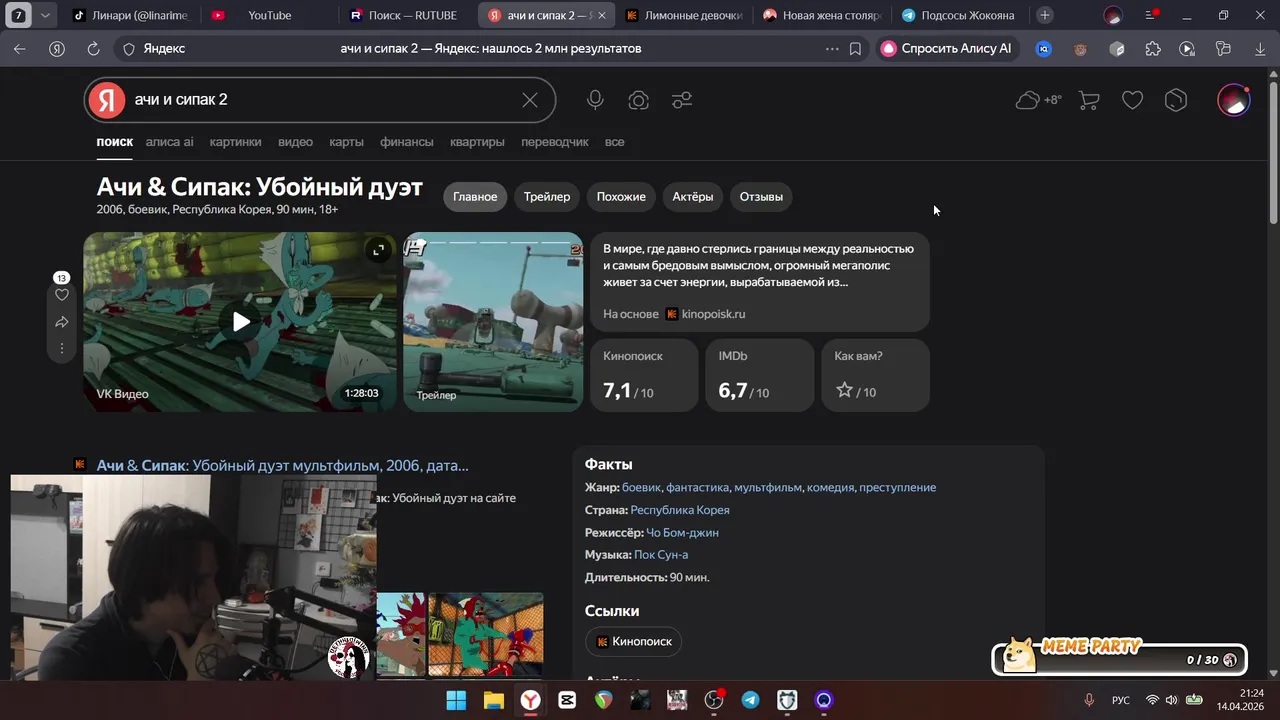This screenshot has height=720, width=1280.
Task: Open Telegram from the taskbar
Action: click(x=751, y=700)
